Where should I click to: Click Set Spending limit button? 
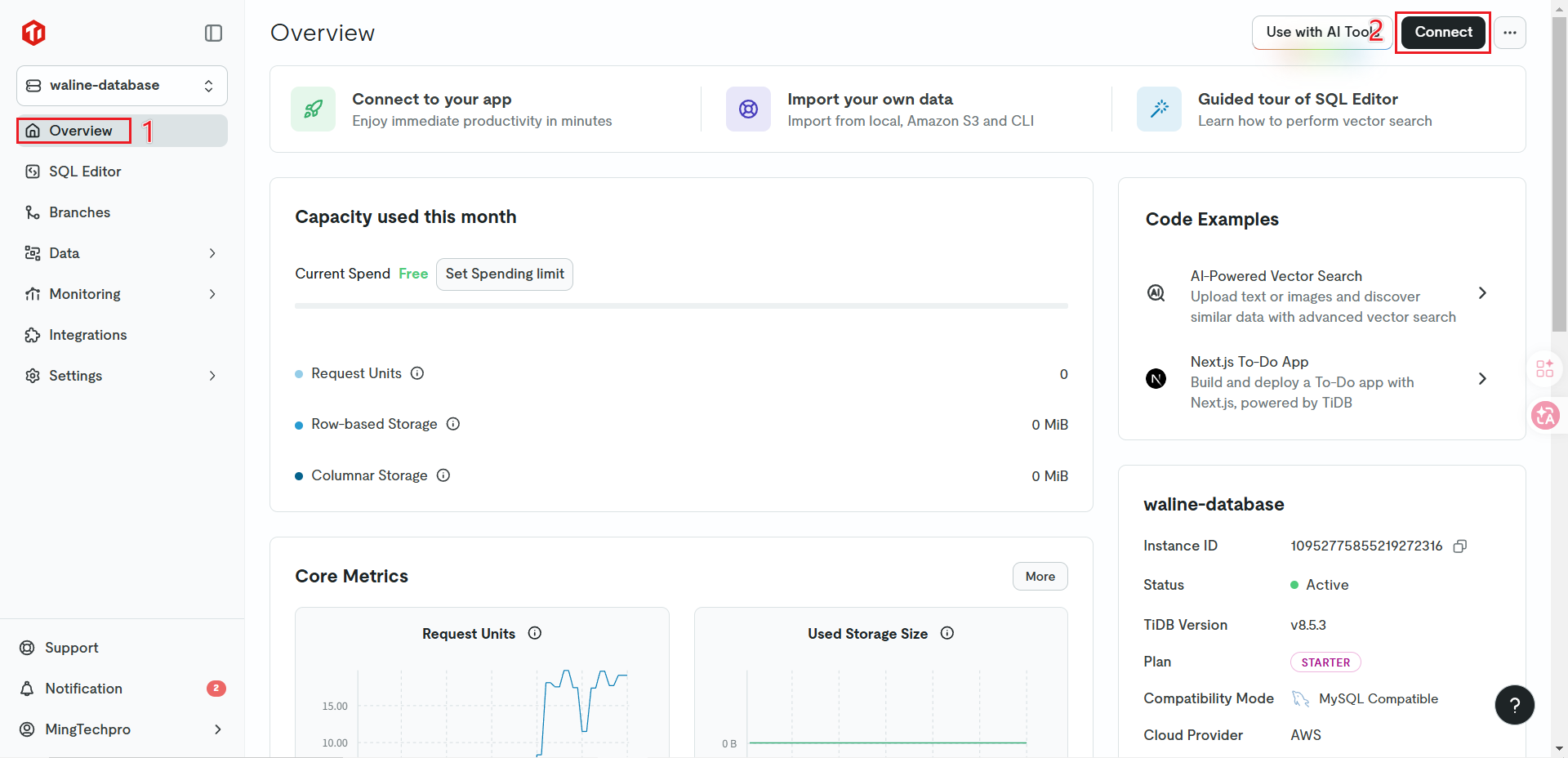pyautogui.click(x=505, y=274)
